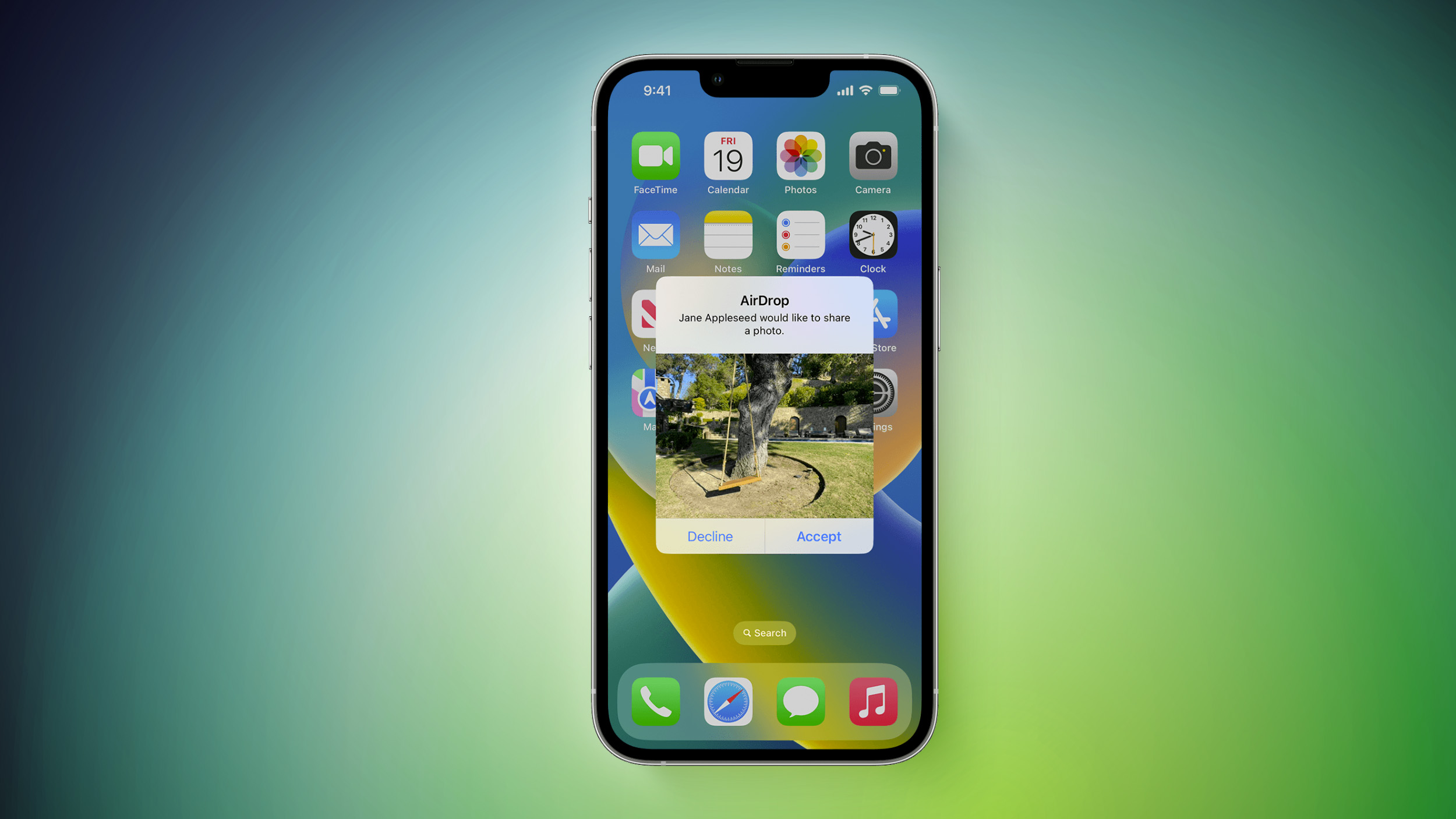
Task: Open the Music app
Action: pyautogui.click(x=871, y=699)
